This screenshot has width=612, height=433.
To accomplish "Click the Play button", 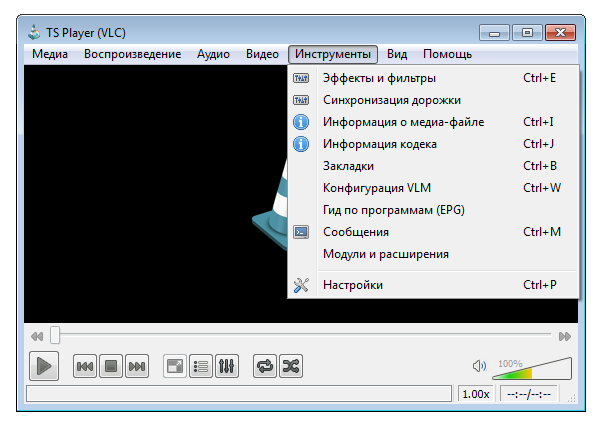I will coord(44,366).
